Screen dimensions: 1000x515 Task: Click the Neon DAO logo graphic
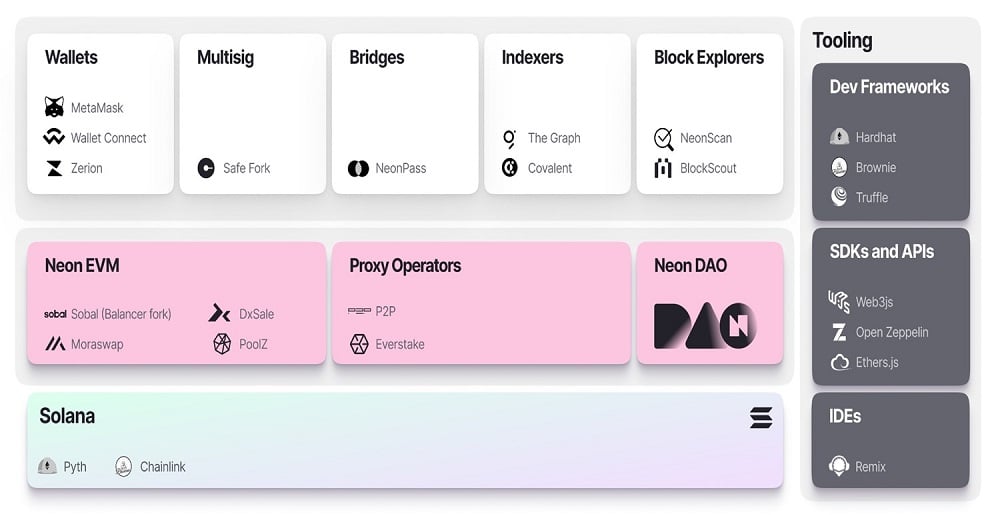pyautogui.click(x=705, y=326)
